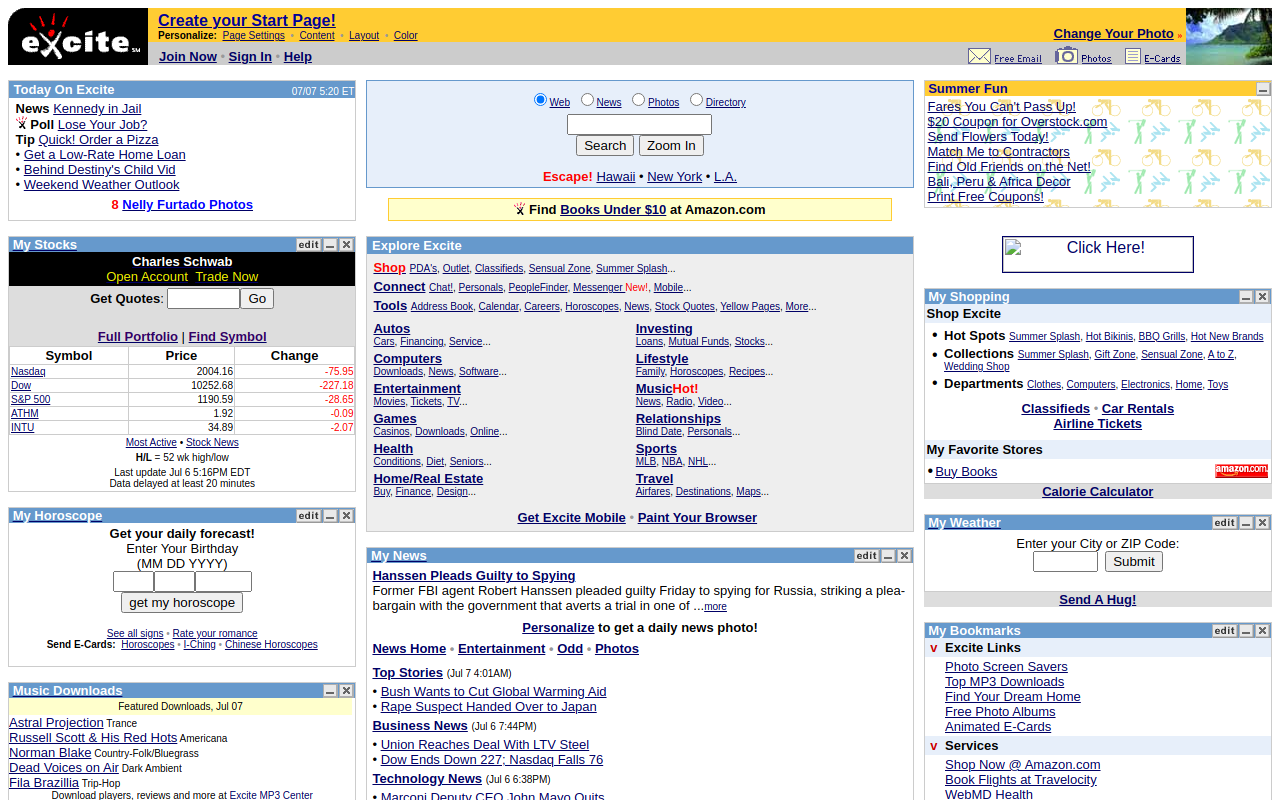1280x800 pixels.
Task: Collapse the Excite Links section chevron
Action: coord(933,648)
